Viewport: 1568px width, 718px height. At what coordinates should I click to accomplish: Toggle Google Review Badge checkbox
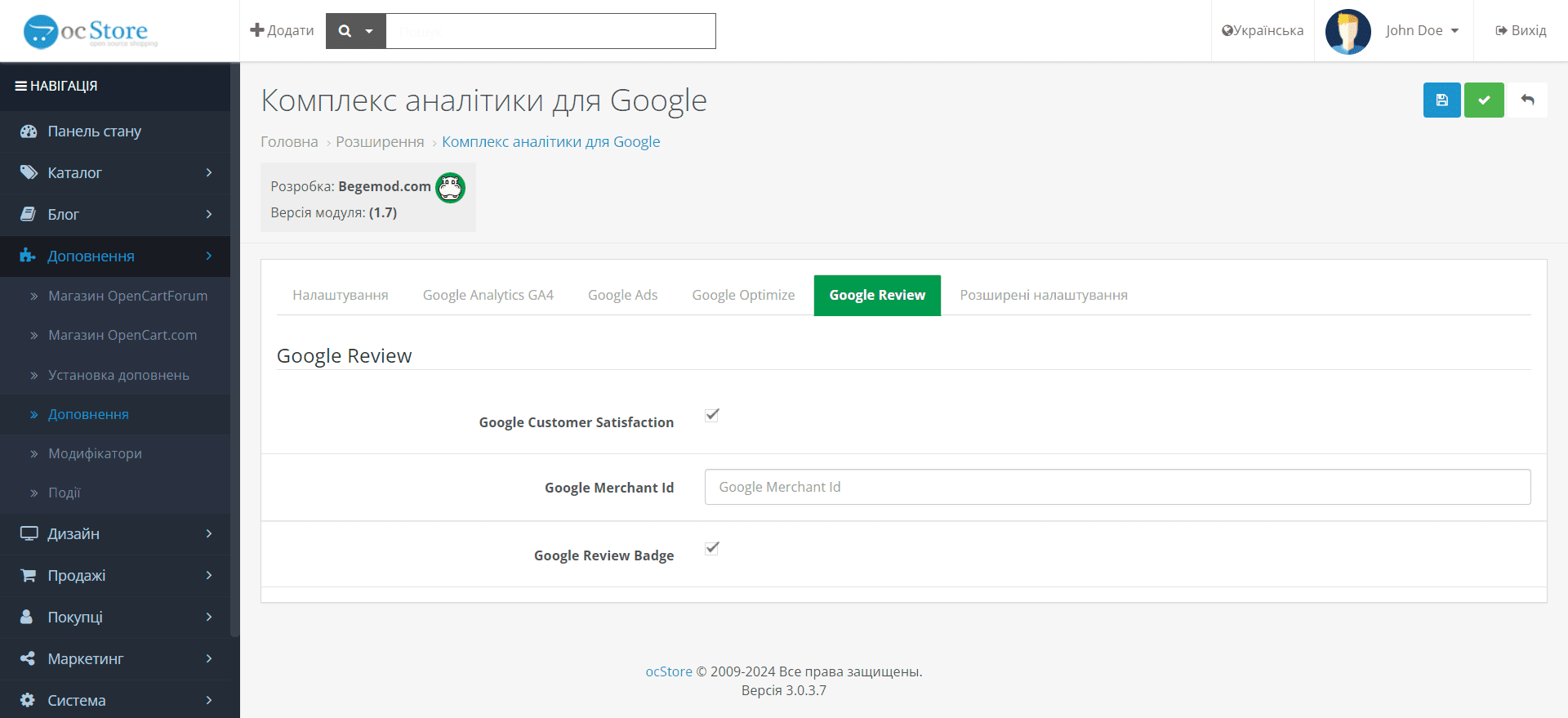click(x=712, y=548)
